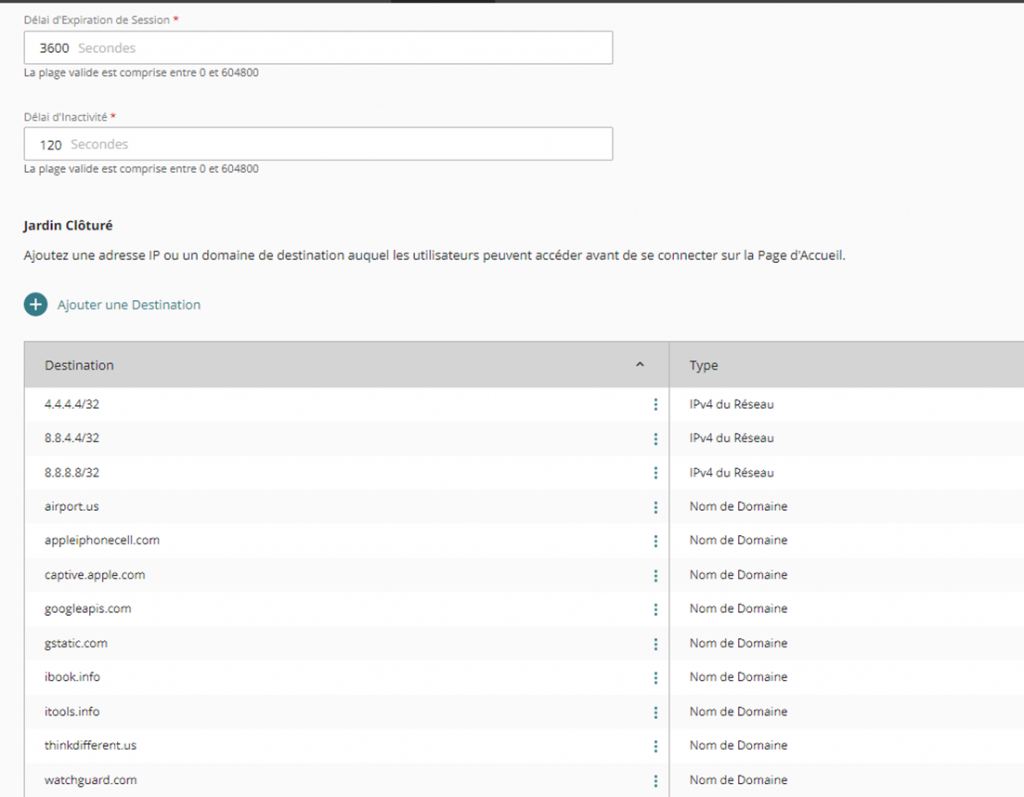Focus the Délai d'Expiration de Session field
Viewport: 1024px width, 797px height.
click(x=318, y=48)
